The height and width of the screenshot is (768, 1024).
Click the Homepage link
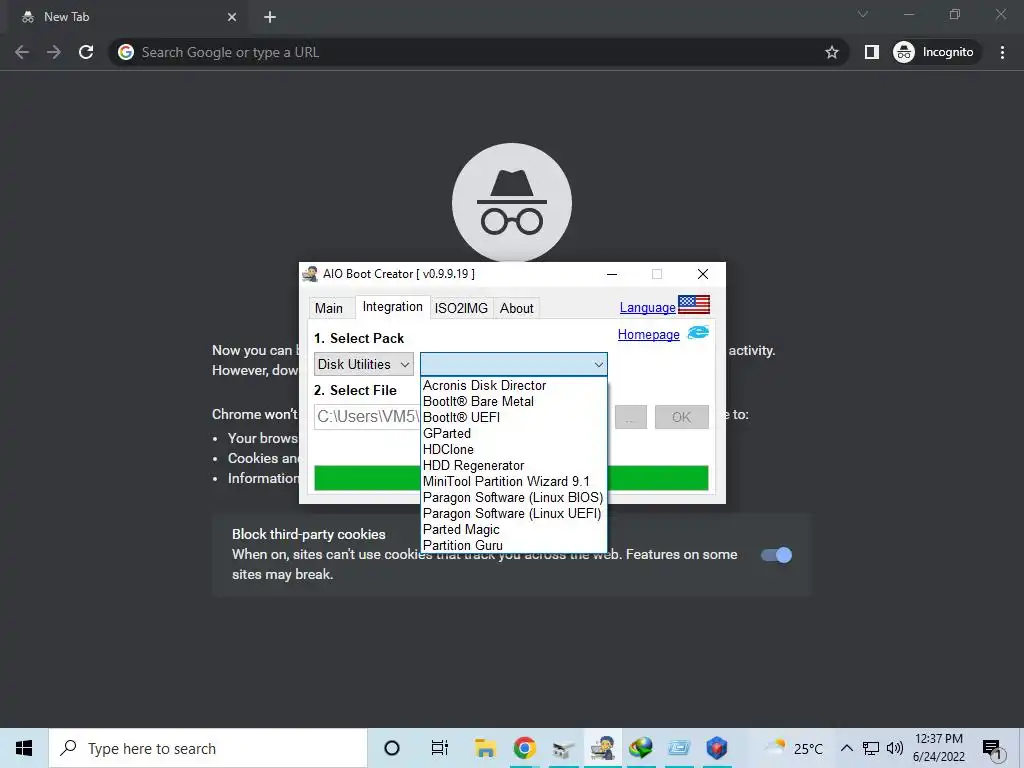coord(648,334)
